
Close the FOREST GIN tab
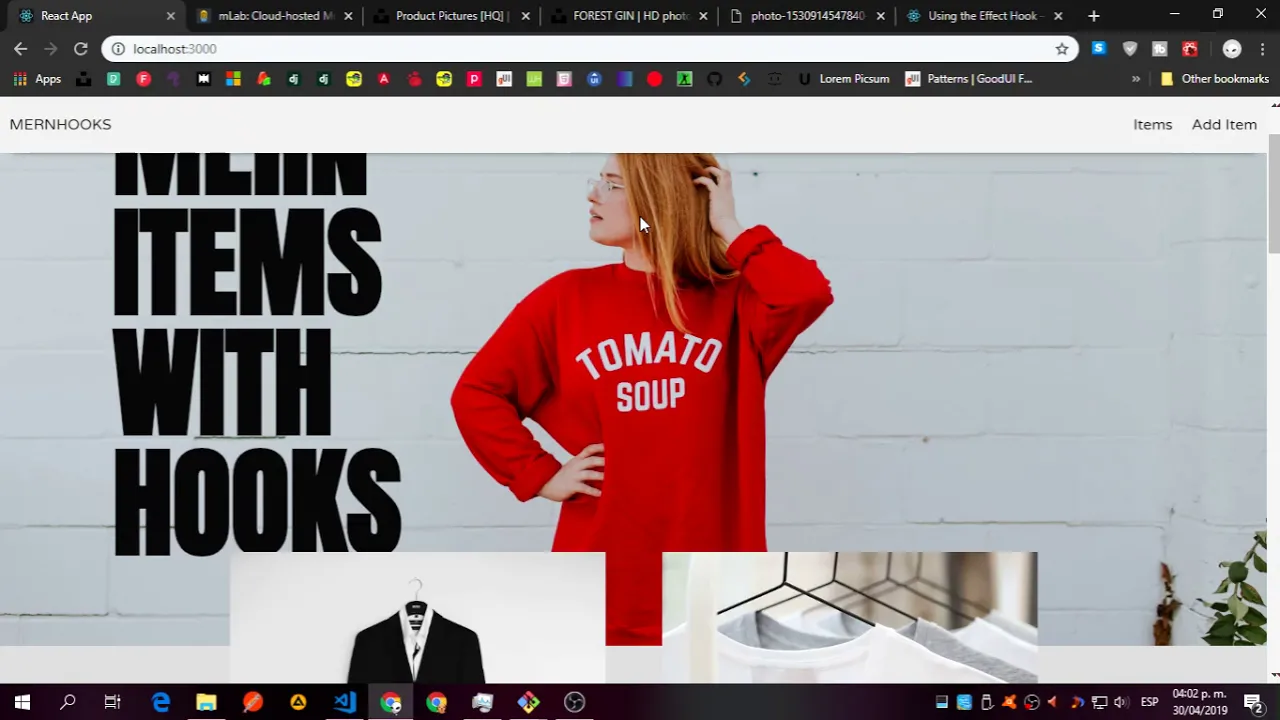click(703, 15)
